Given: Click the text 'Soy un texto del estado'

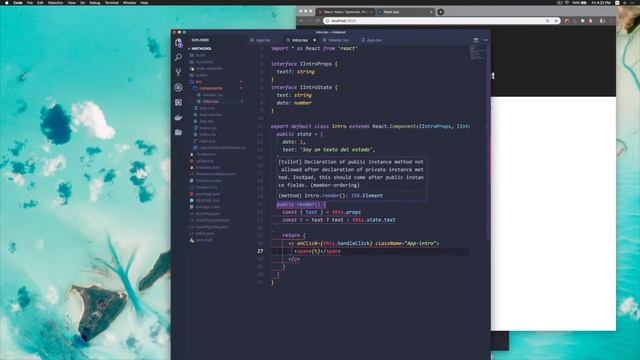Looking at the screenshot, I should click(337, 149).
